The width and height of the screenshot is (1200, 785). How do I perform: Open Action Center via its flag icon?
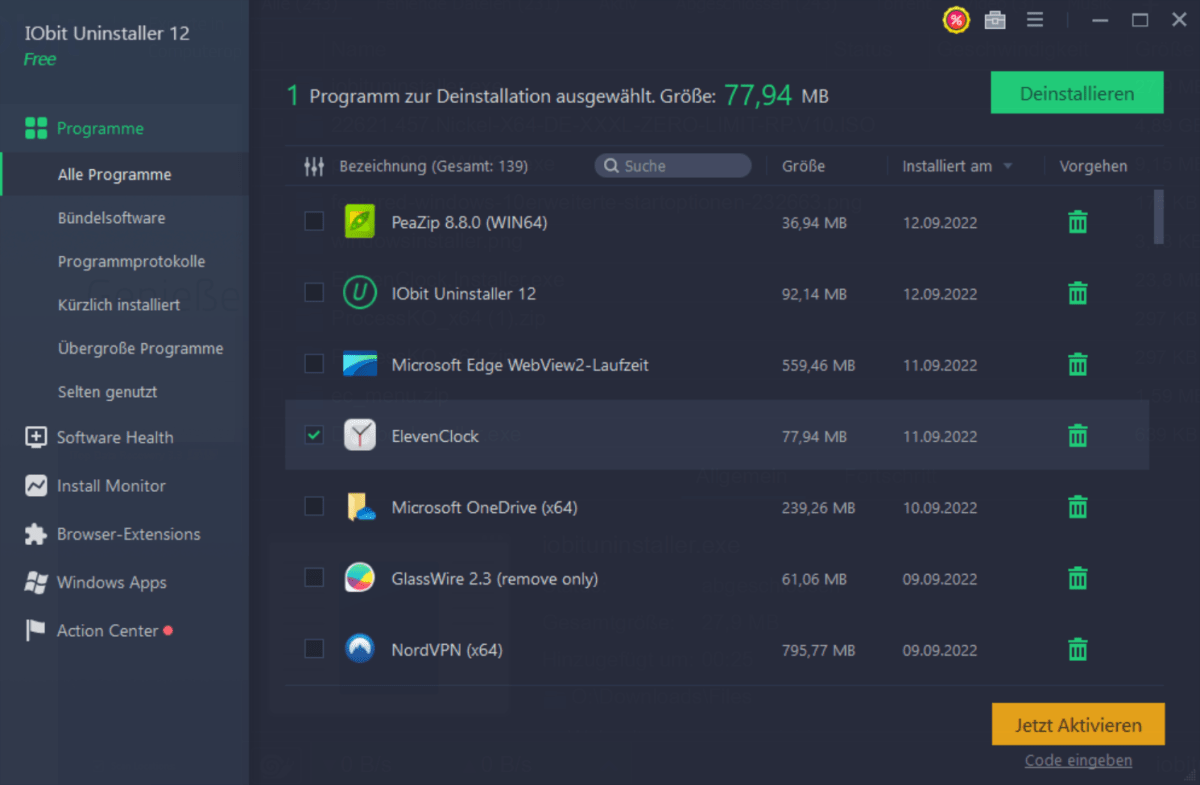(x=33, y=630)
